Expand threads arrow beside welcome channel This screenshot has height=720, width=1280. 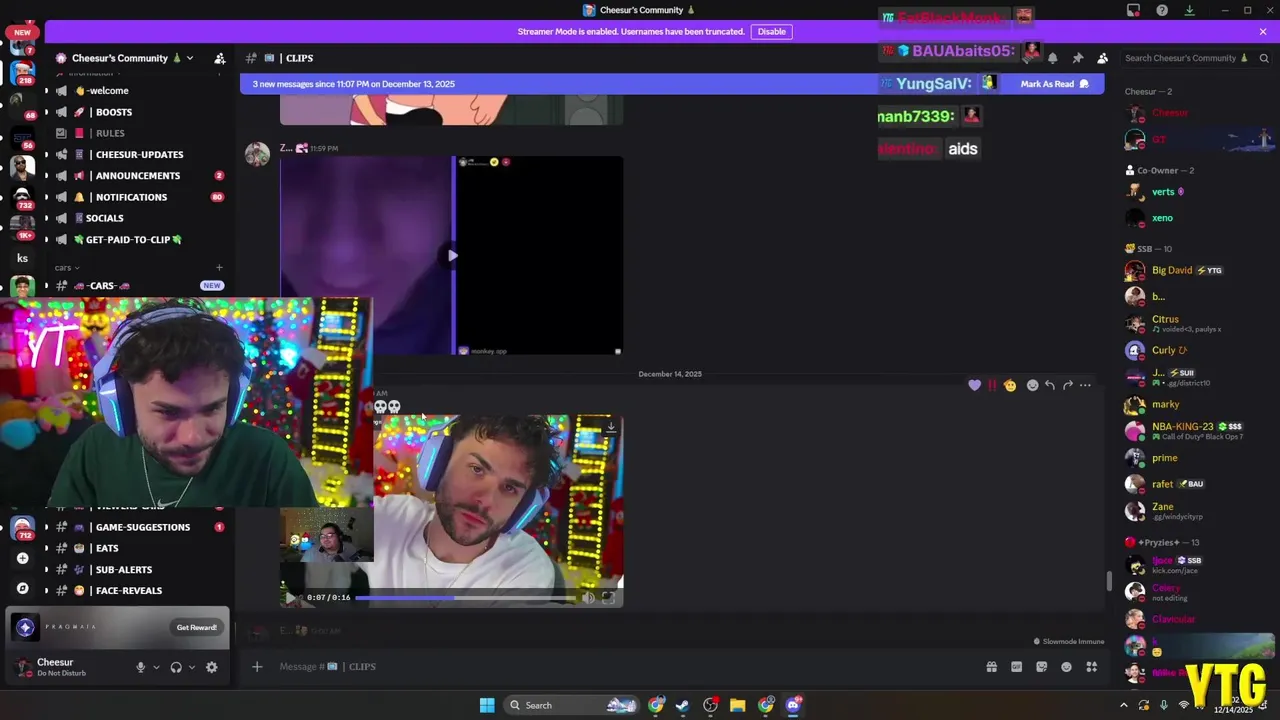(45, 91)
